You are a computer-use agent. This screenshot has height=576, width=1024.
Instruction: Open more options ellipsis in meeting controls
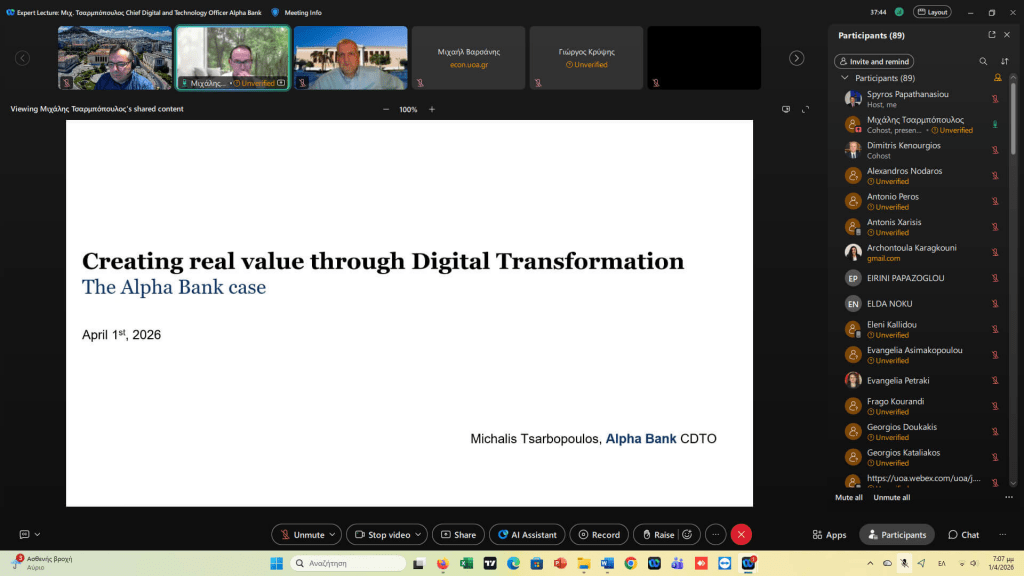(716, 534)
